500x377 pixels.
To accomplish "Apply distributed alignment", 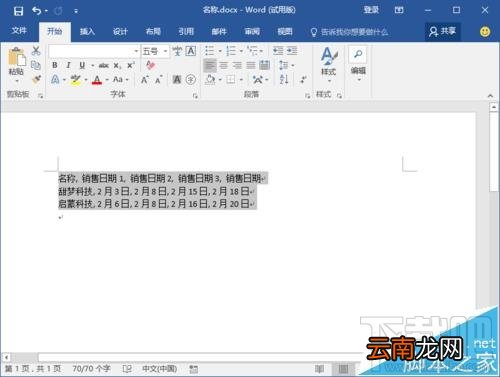I will 265,65.
